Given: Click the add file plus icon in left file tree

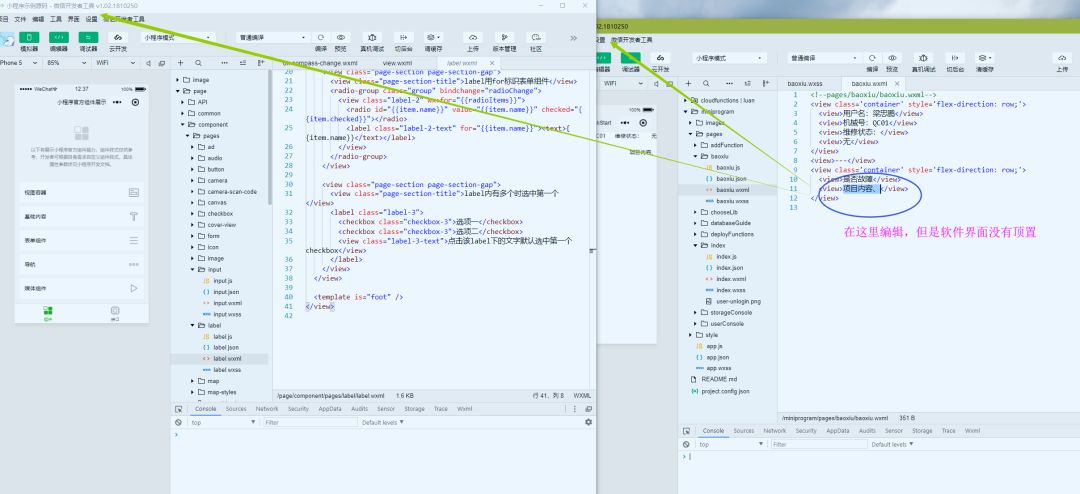Looking at the screenshot, I should (x=180, y=63).
